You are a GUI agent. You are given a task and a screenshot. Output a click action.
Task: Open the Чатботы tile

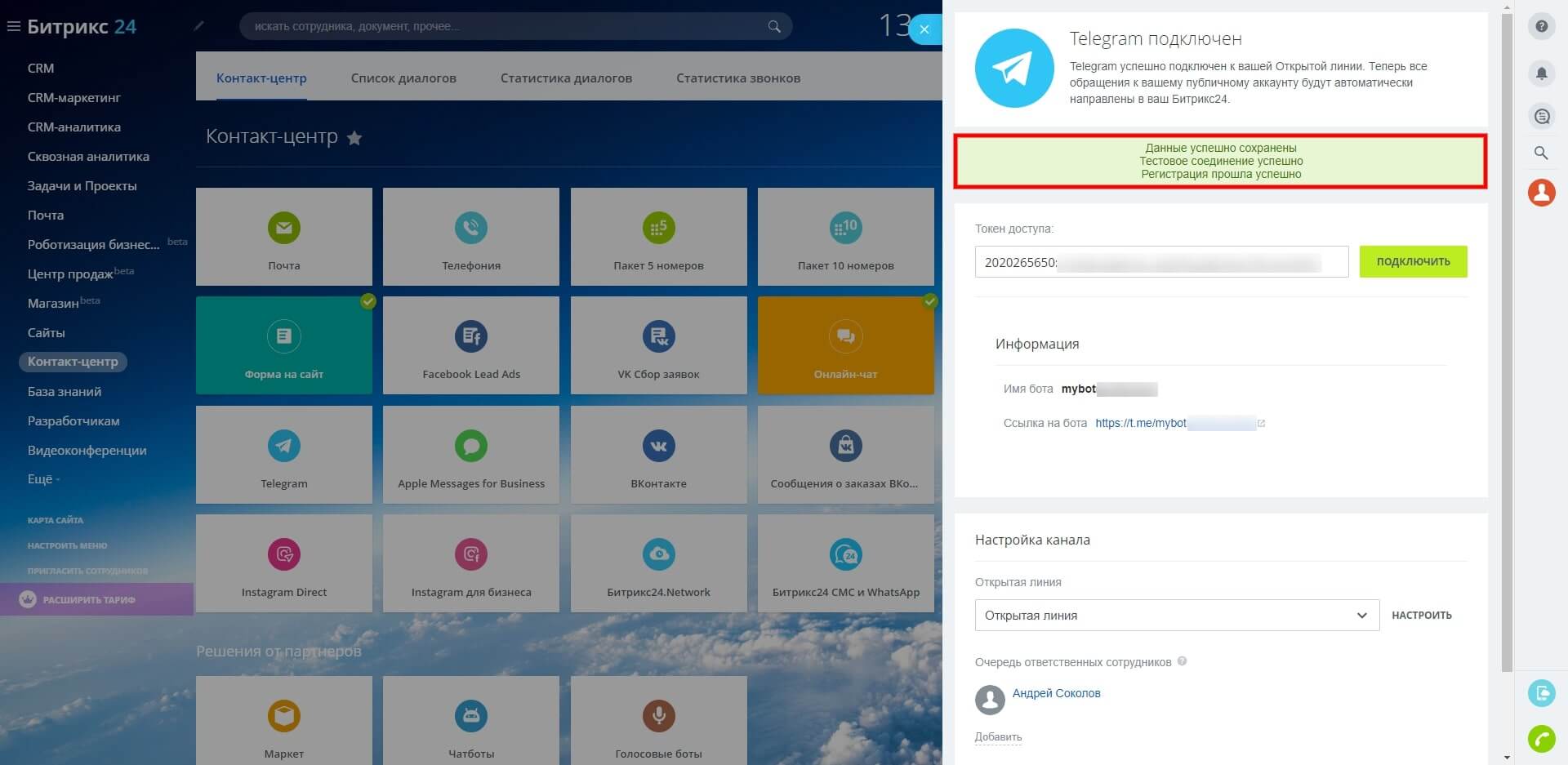[471, 721]
